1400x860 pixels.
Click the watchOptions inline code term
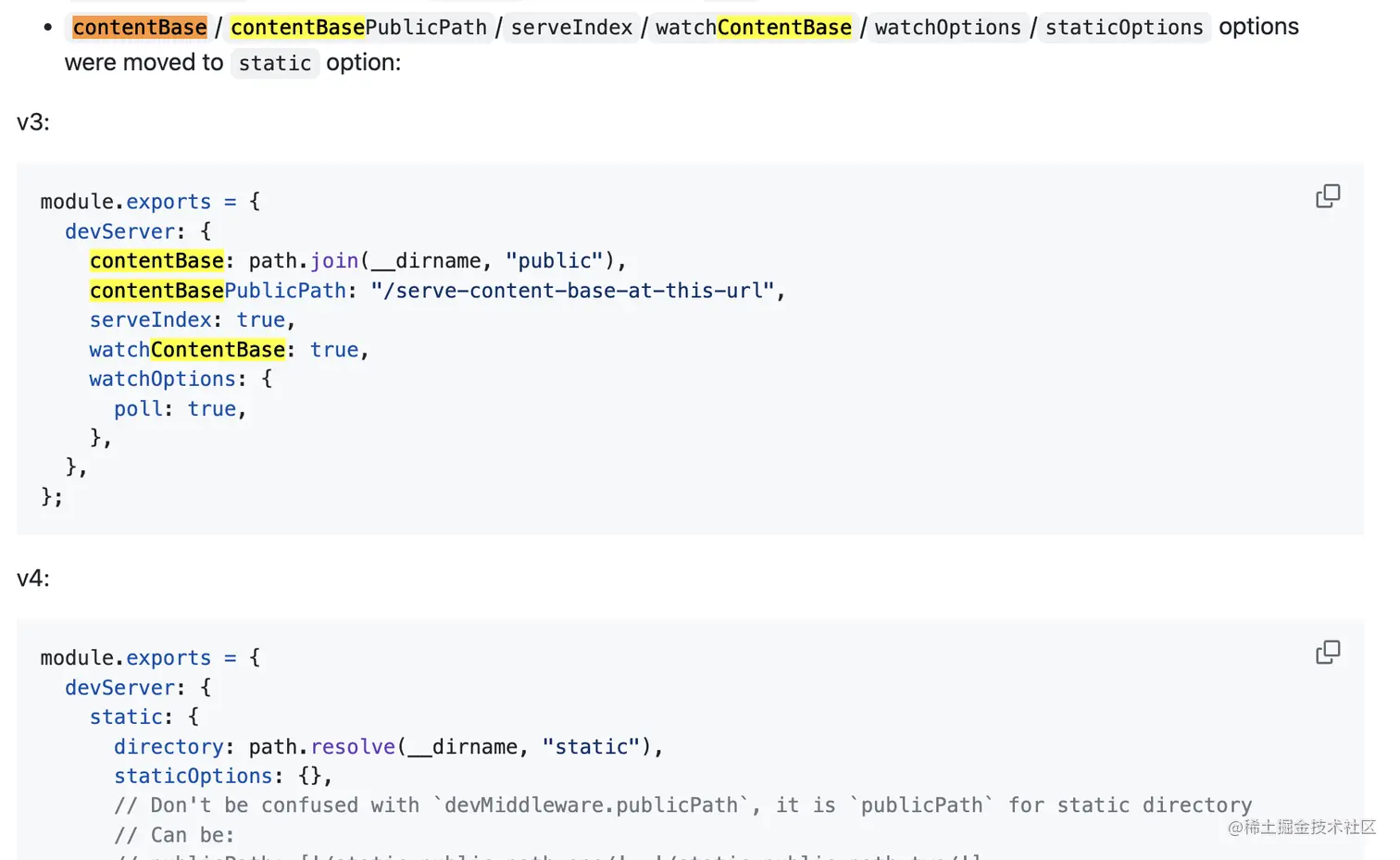point(947,28)
